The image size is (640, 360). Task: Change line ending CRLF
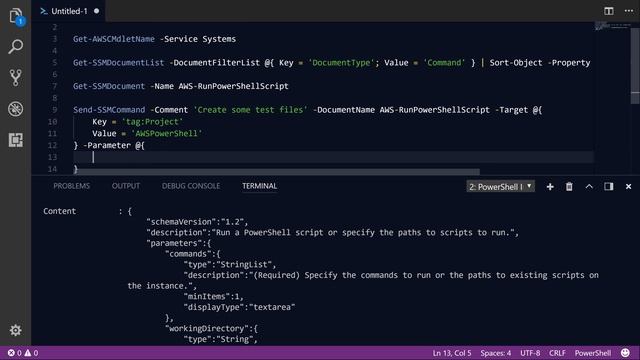557,353
